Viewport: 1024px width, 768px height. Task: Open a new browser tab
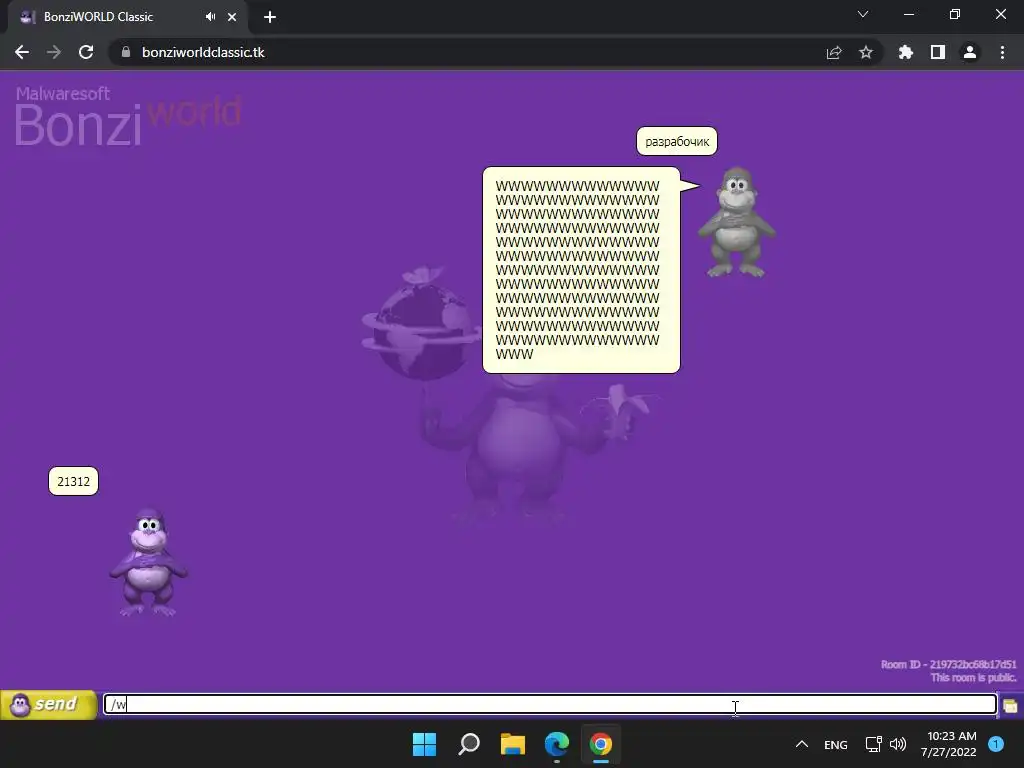(x=270, y=17)
